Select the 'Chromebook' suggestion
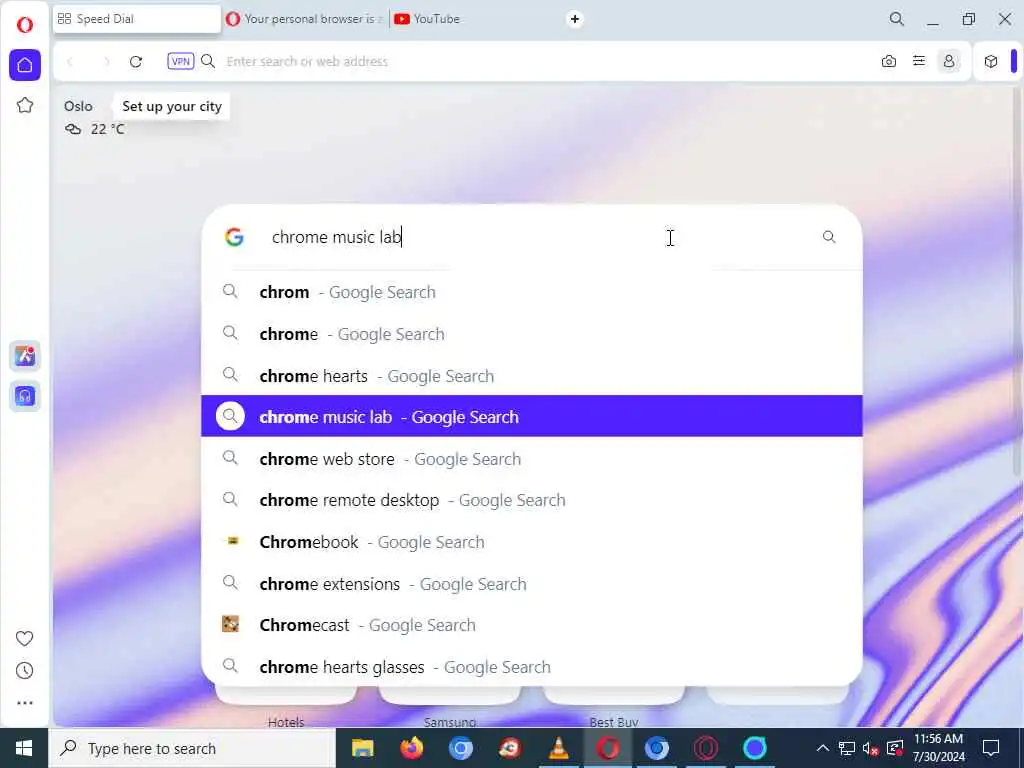This screenshot has width=1024, height=768. coord(532,542)
